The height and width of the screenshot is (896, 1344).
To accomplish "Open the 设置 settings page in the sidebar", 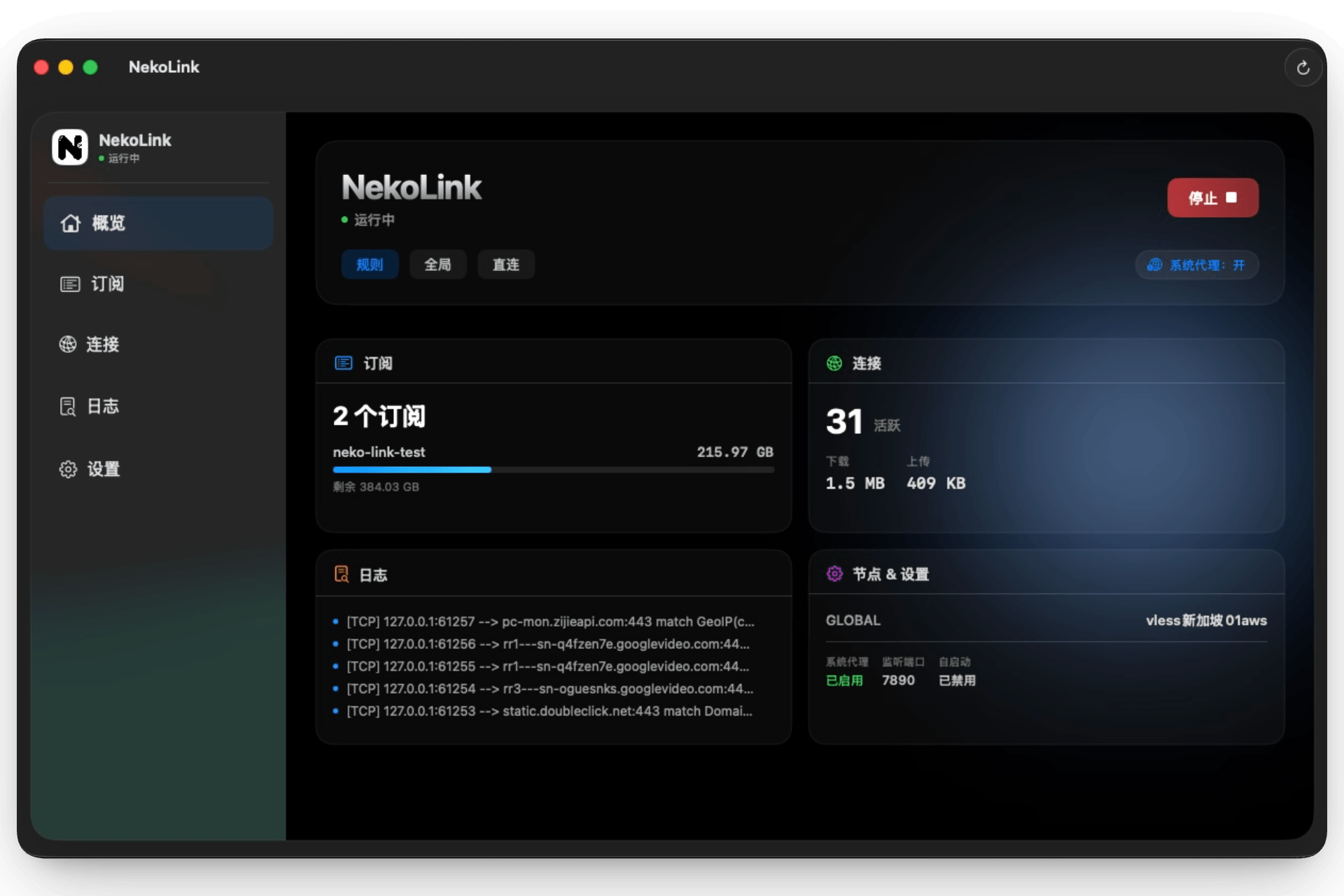I will click(x=158, y=469).
